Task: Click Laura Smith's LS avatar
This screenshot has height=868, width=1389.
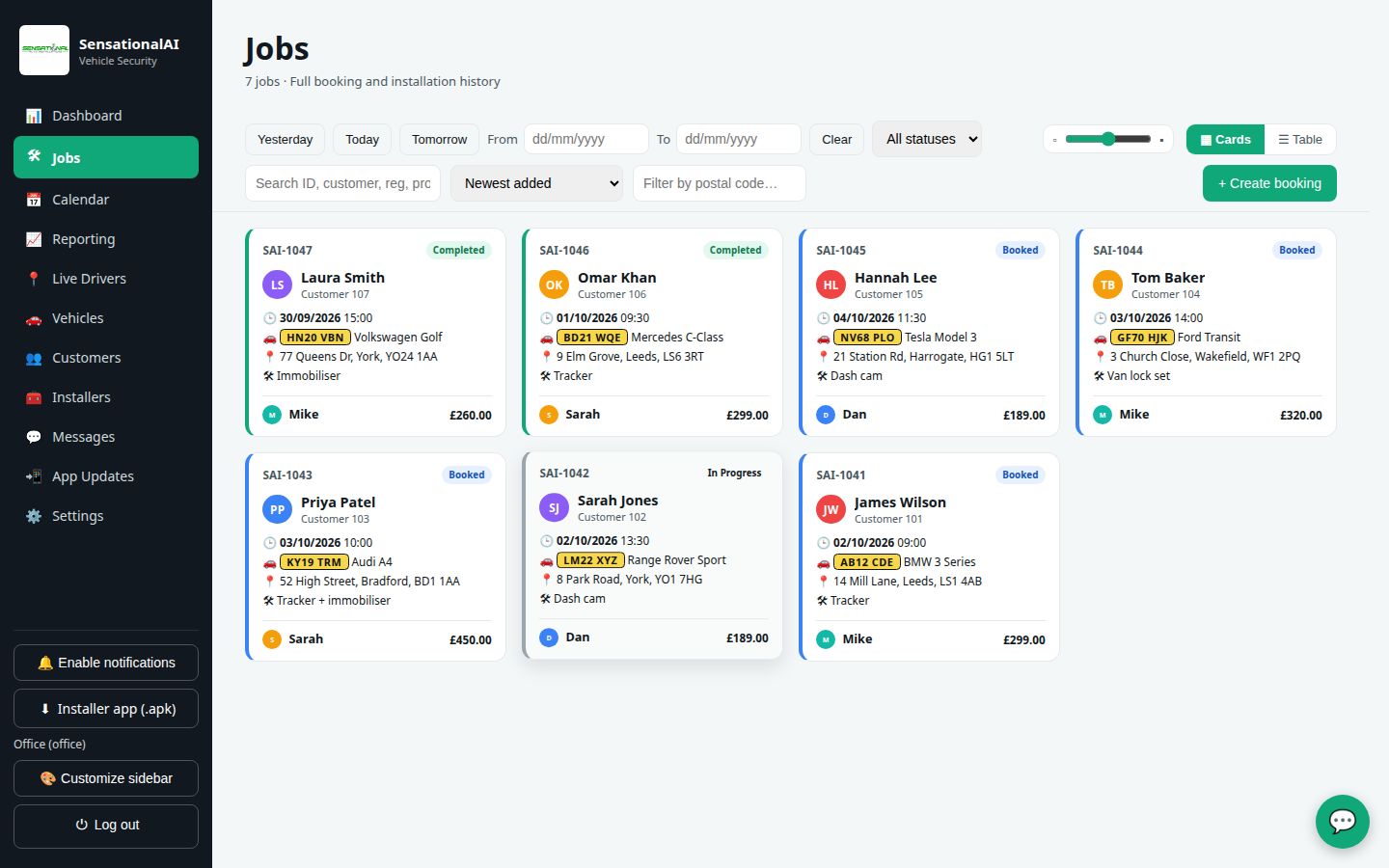Action: 278,285
